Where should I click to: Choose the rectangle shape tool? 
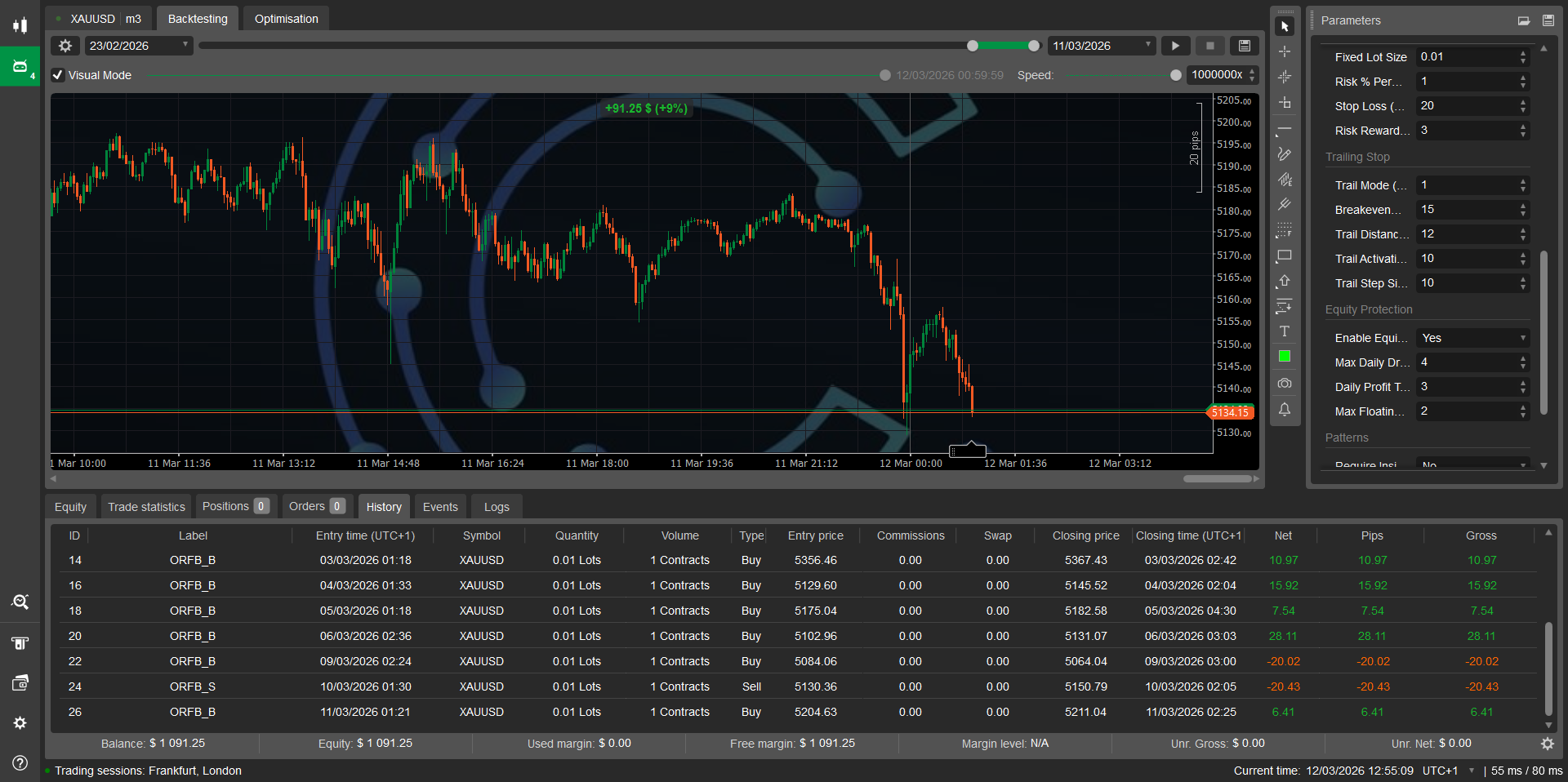(x=1285, y=255)
